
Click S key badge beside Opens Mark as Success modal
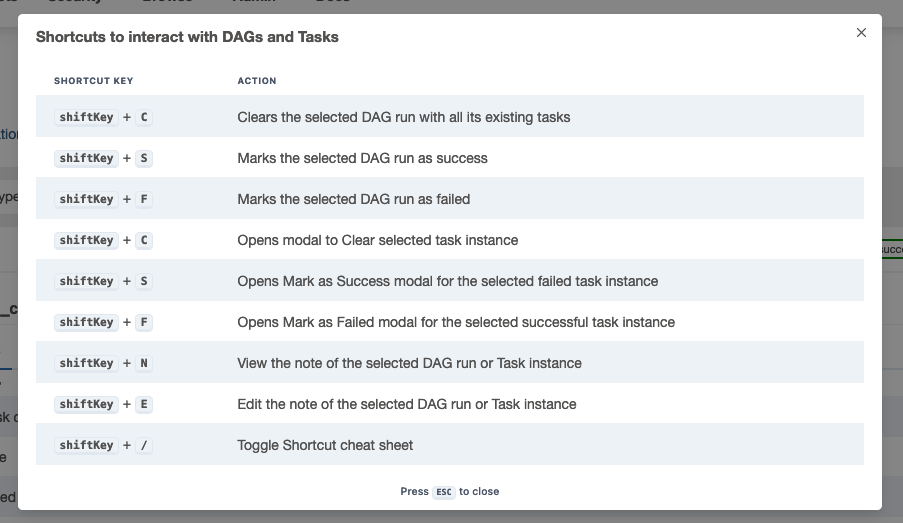144,281
